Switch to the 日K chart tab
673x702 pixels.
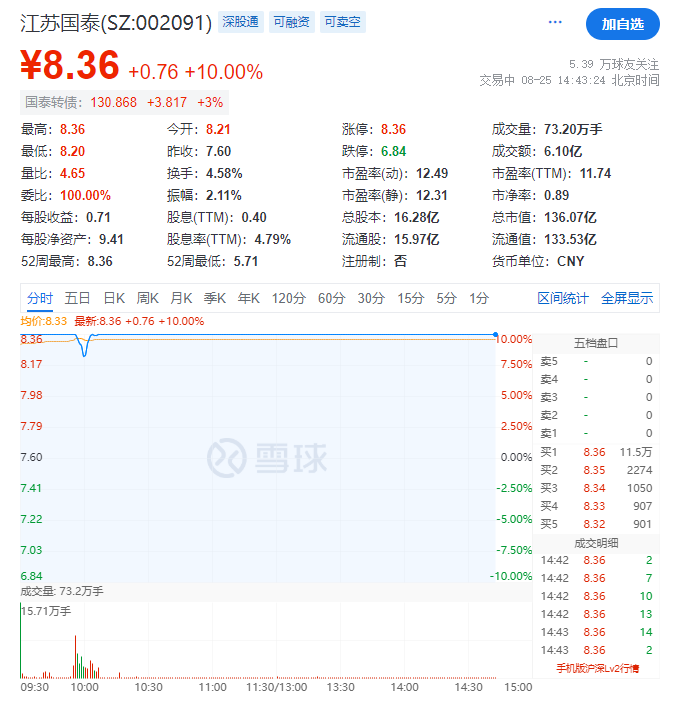114,298
